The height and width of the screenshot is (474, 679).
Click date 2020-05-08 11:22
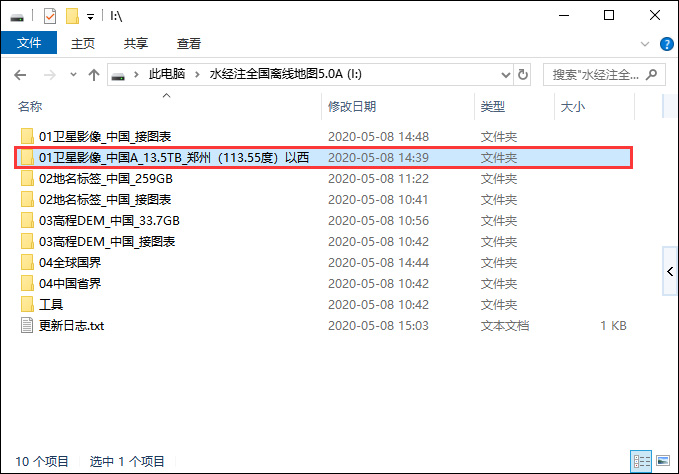click(378, 178)
